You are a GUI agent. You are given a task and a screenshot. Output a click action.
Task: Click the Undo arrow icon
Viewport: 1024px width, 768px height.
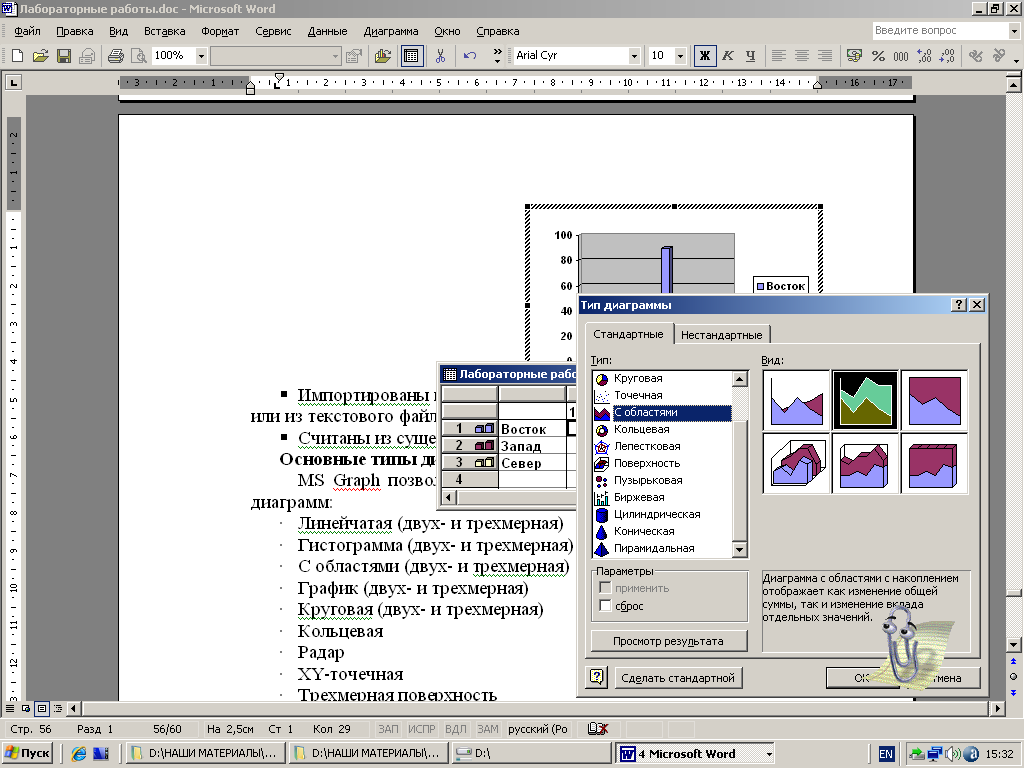[470, 56]
